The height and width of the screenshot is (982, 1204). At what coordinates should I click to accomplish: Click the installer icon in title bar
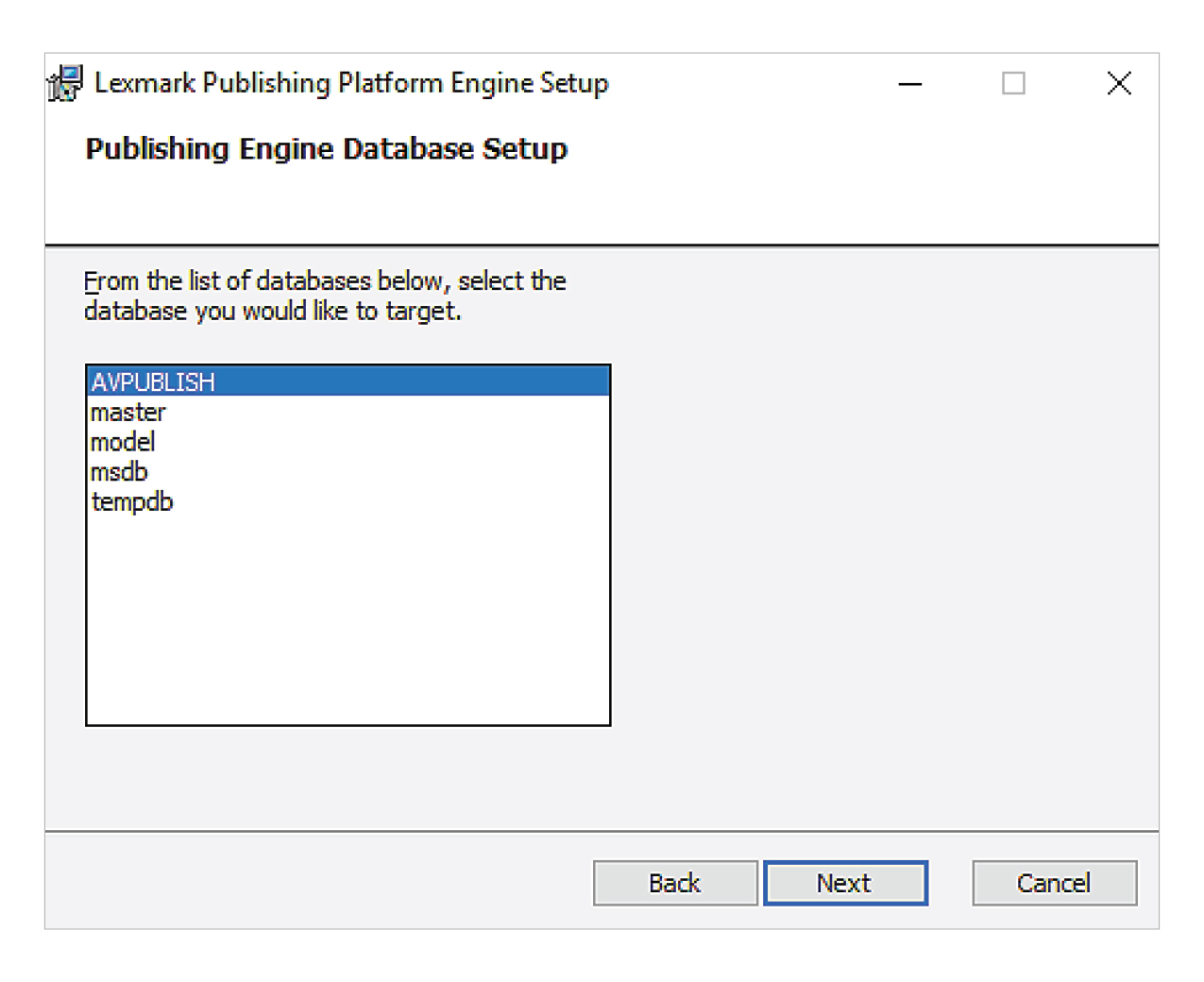[x=65, y=83]
